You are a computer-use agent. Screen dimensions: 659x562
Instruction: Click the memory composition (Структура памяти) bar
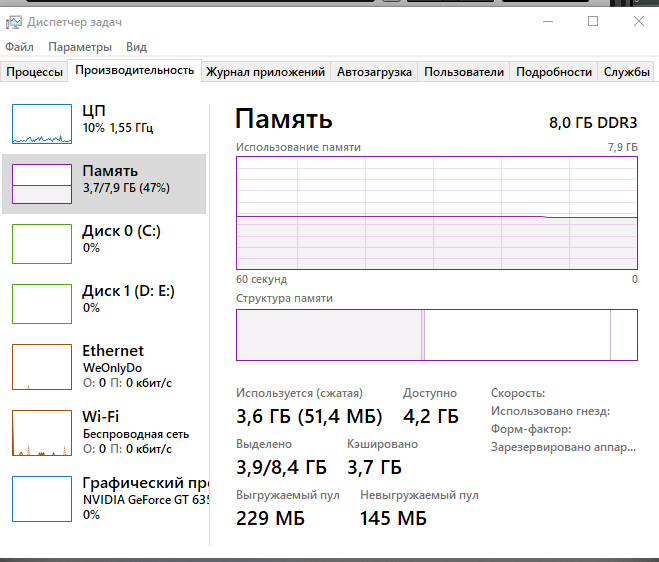point(436,334)
